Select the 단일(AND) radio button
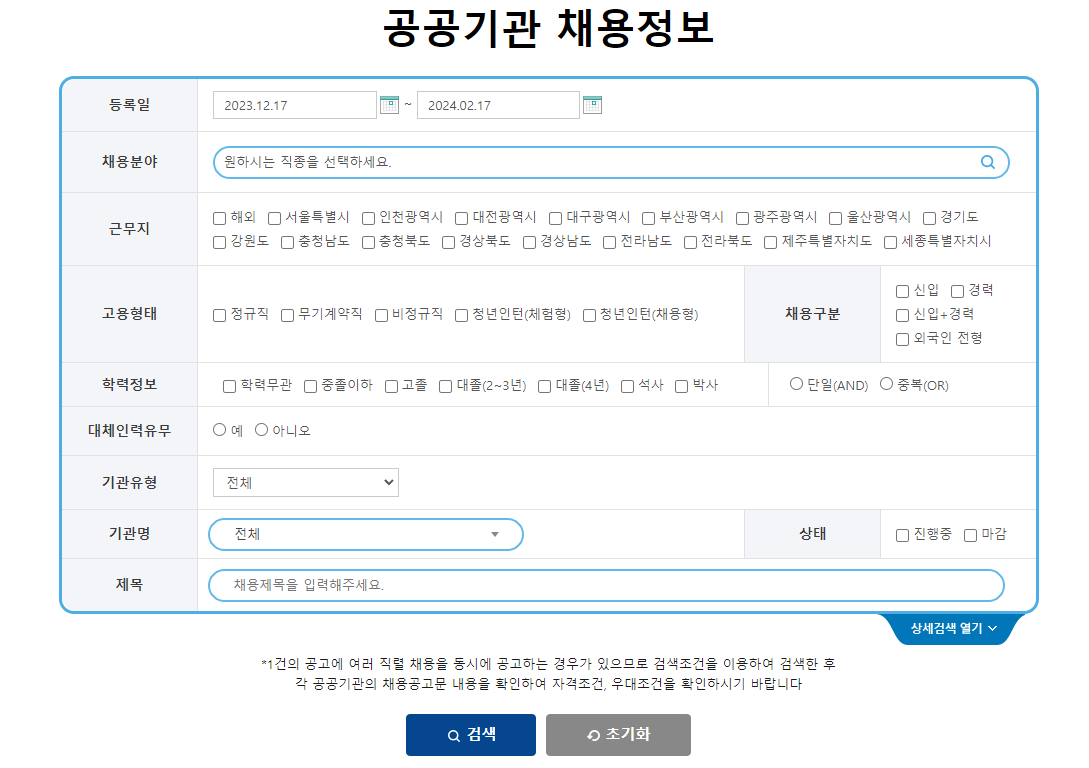Image resolution: width=1089 pixels, height=768 pixels. [796, 384]
